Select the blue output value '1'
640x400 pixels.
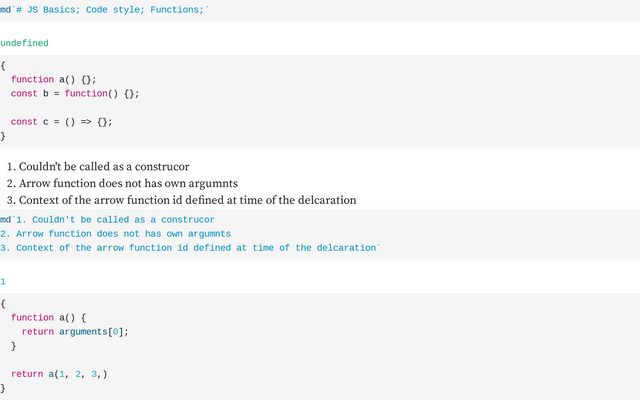(3, 282)
